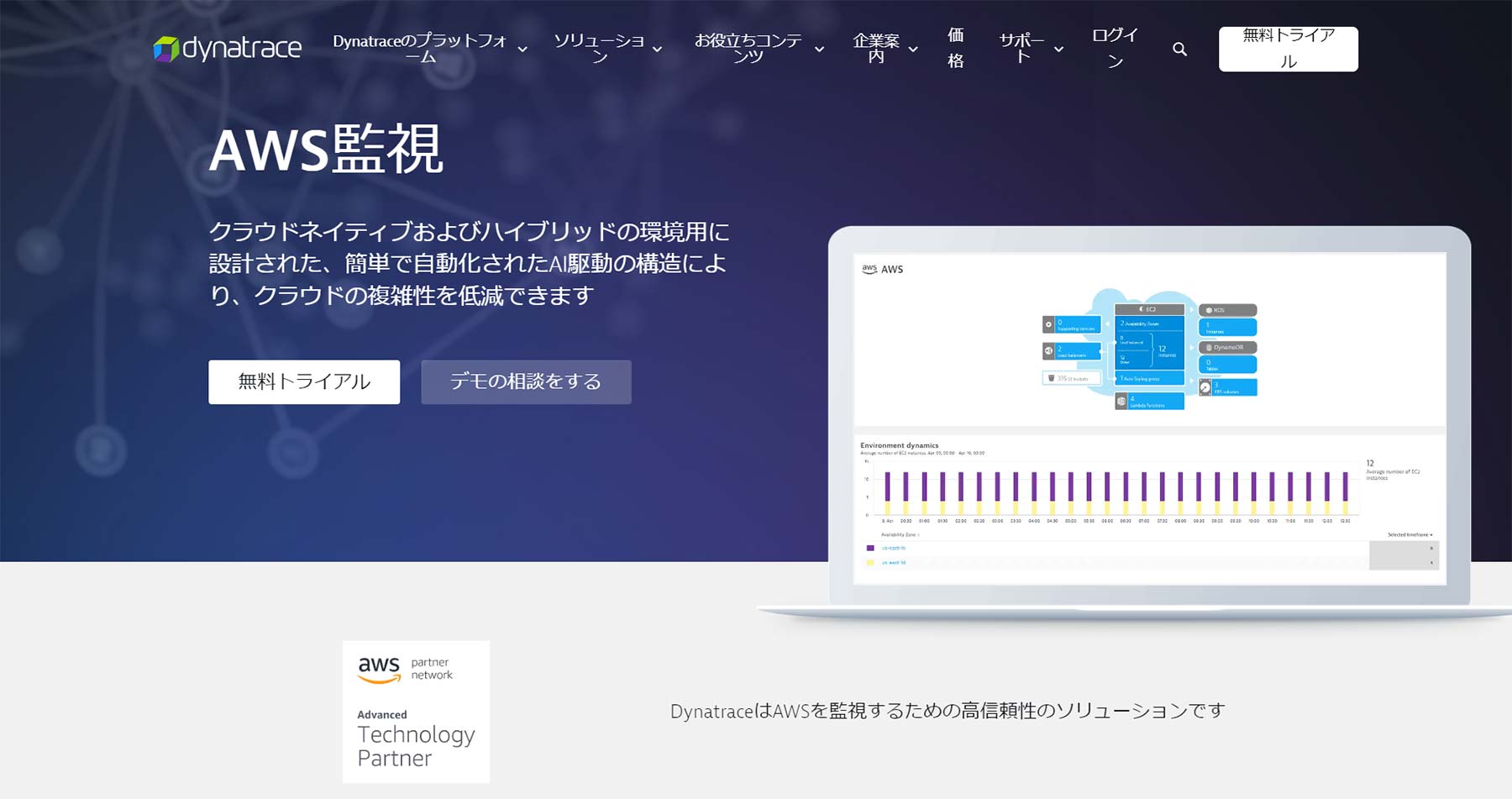
Task: Click the Advanced Technology Partner text
Action: 416,739
